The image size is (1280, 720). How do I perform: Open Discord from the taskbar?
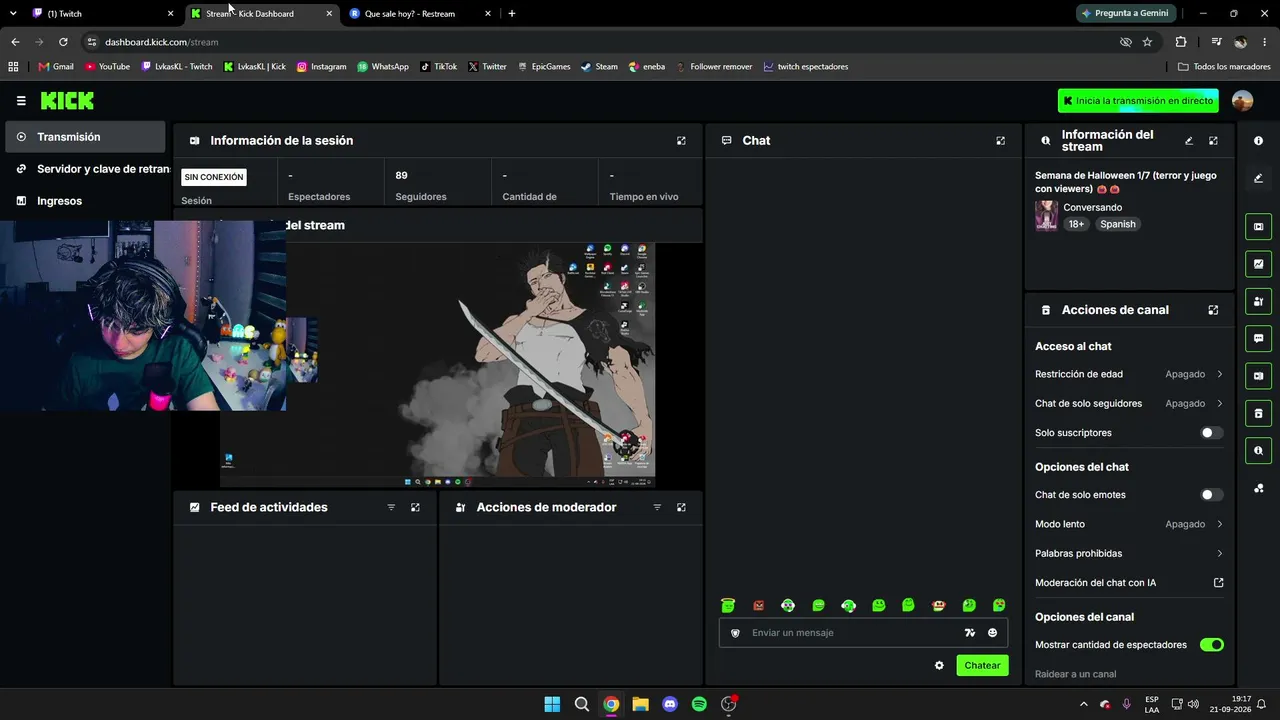[x=670, y=705]
